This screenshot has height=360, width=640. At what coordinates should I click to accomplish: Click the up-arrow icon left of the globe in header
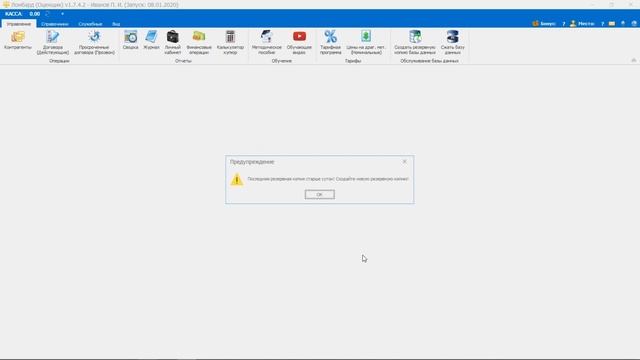coord(623,24)
